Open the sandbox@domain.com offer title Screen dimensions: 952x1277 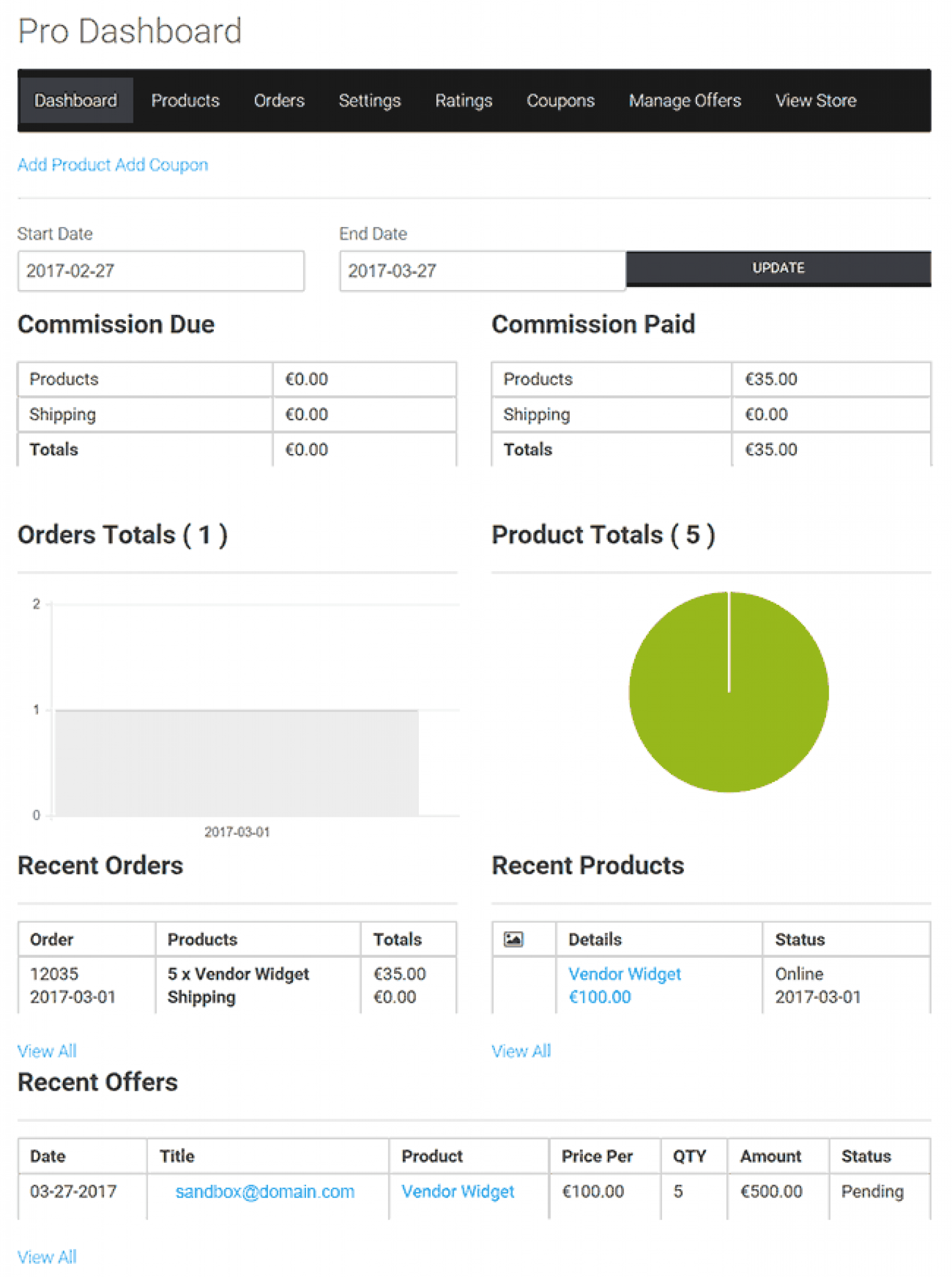[x=264, y=1191]
